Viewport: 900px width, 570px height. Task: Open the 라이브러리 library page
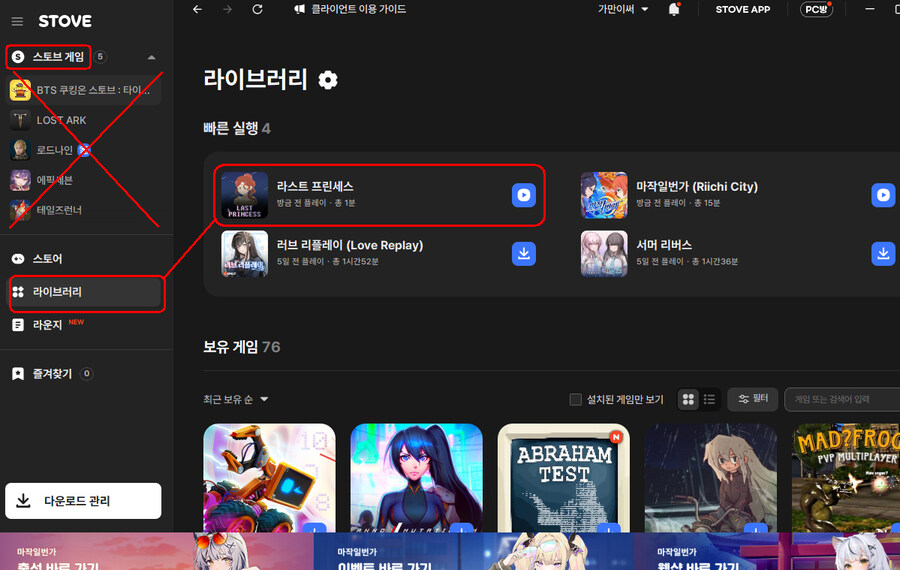84,292
